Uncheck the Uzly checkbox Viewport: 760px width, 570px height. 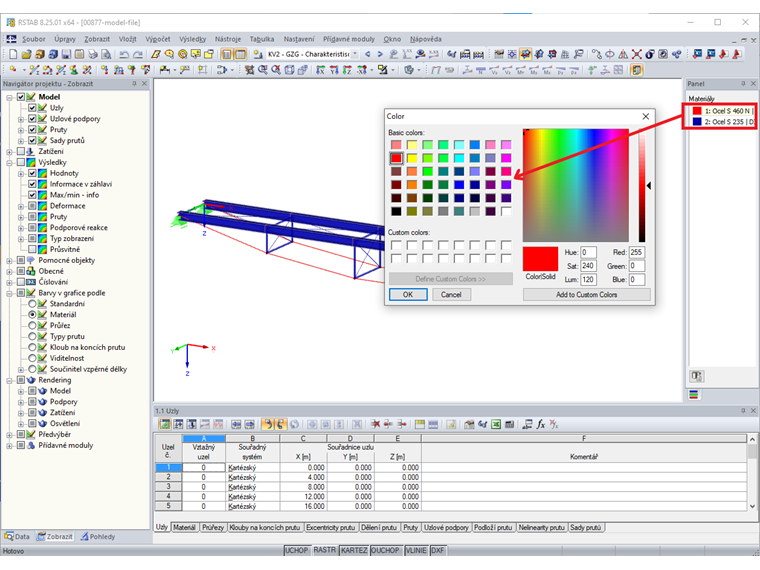32,108
